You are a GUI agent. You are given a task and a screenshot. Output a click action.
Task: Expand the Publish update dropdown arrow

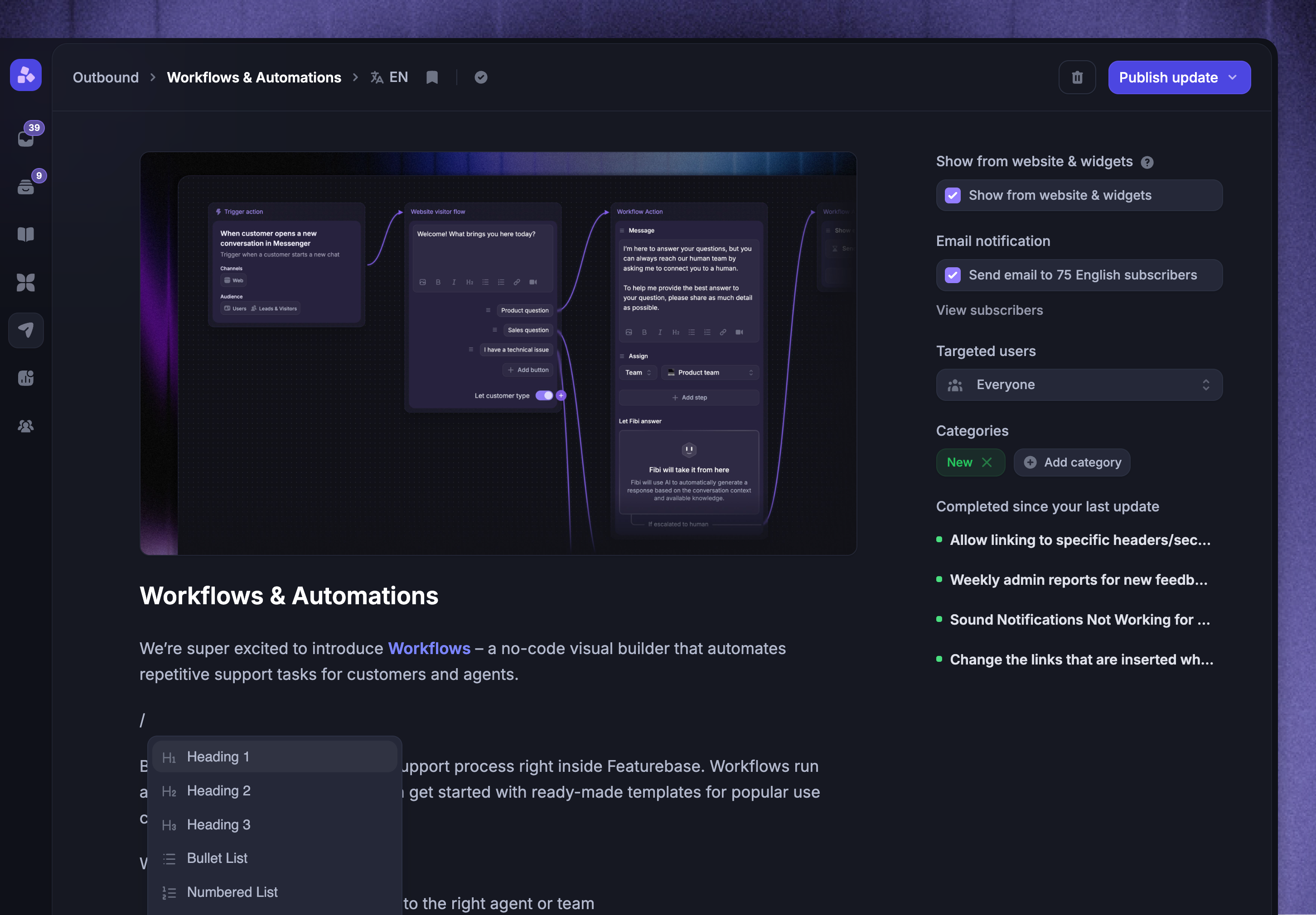point(1233,77)
